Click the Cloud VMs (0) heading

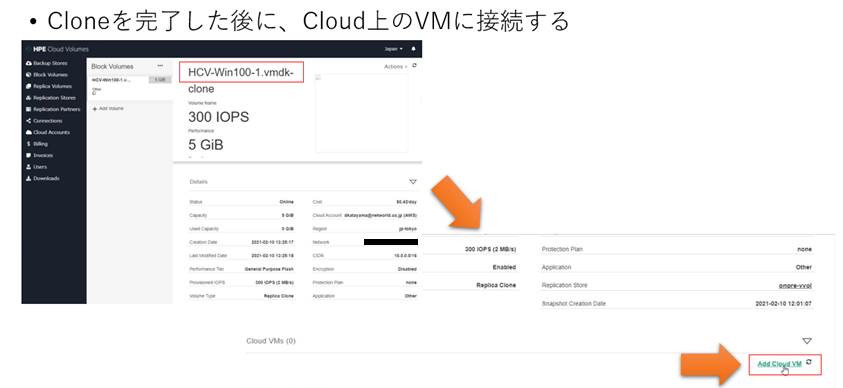tap(271, 341)
